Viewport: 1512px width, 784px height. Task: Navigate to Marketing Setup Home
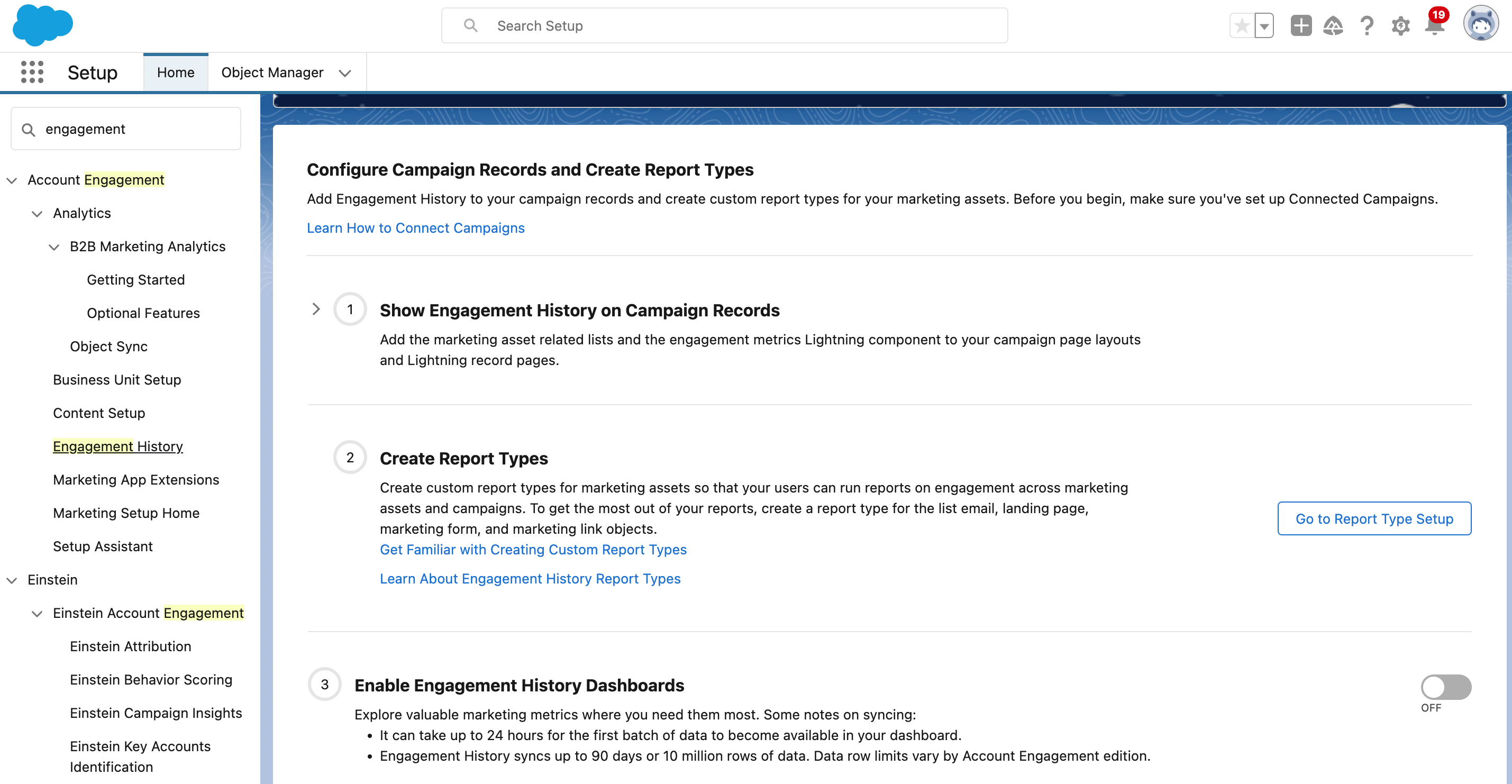(126, 514)
